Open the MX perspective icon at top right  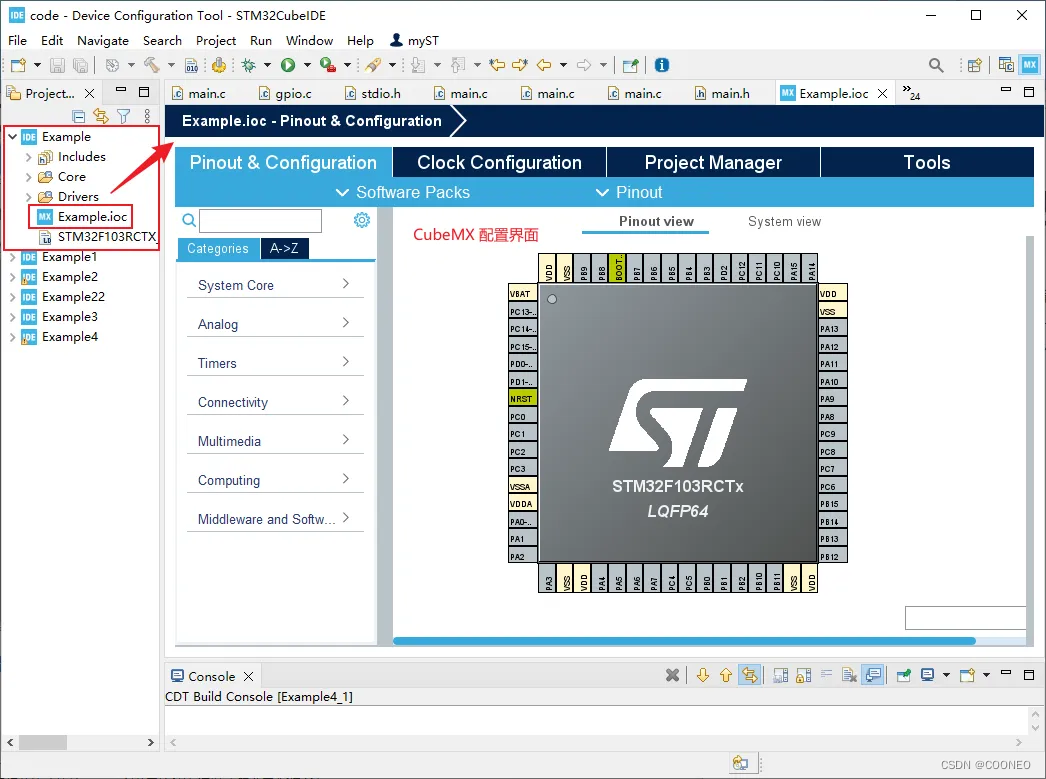tap(1029, 65)
